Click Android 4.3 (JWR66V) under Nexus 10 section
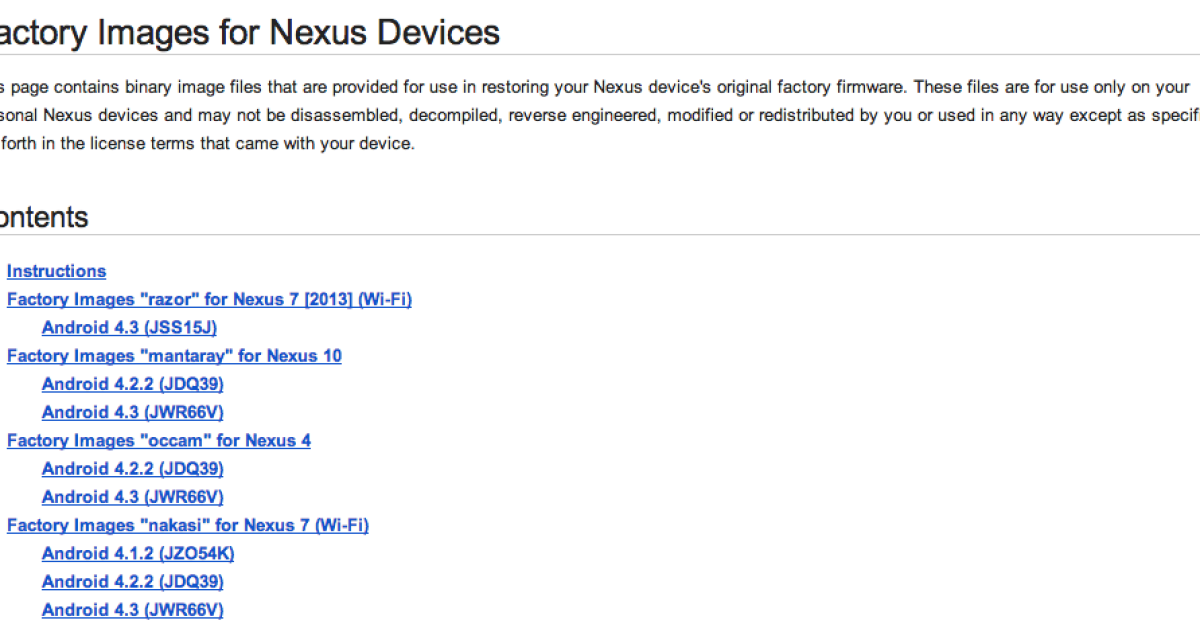The image size is (1200, 628). [x=132, y=412]
